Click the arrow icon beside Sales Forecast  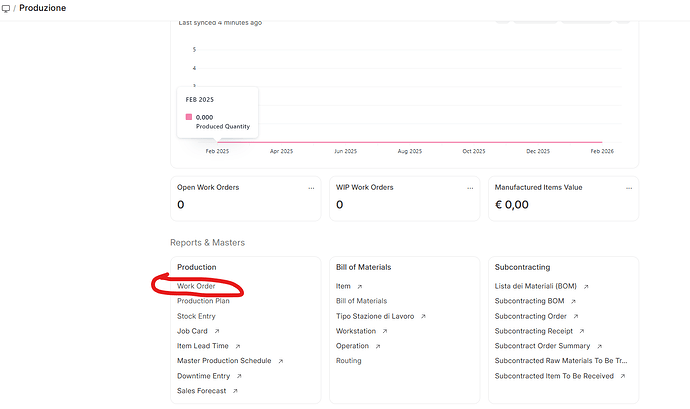pos(235,391)
